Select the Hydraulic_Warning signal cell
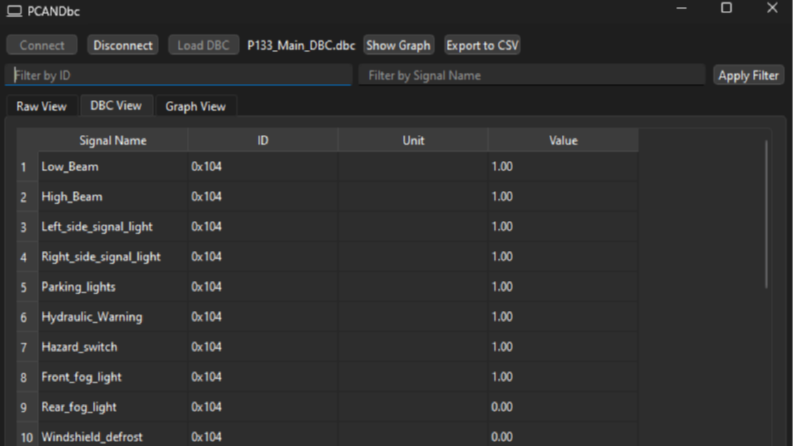The height and width of the screenshot is (446, 793). click(113, 317)
